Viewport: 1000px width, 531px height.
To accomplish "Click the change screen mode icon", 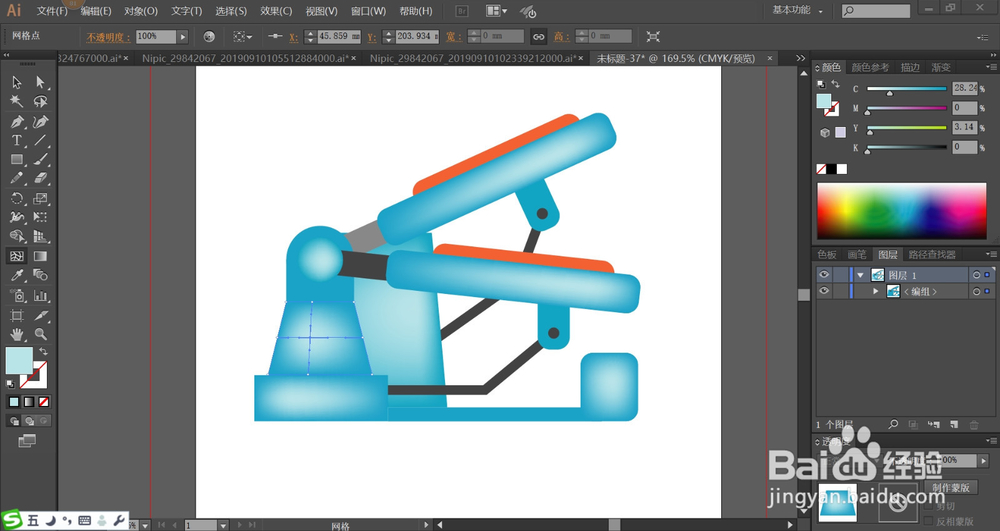I will pyautogui.click(x=27, y=440).
